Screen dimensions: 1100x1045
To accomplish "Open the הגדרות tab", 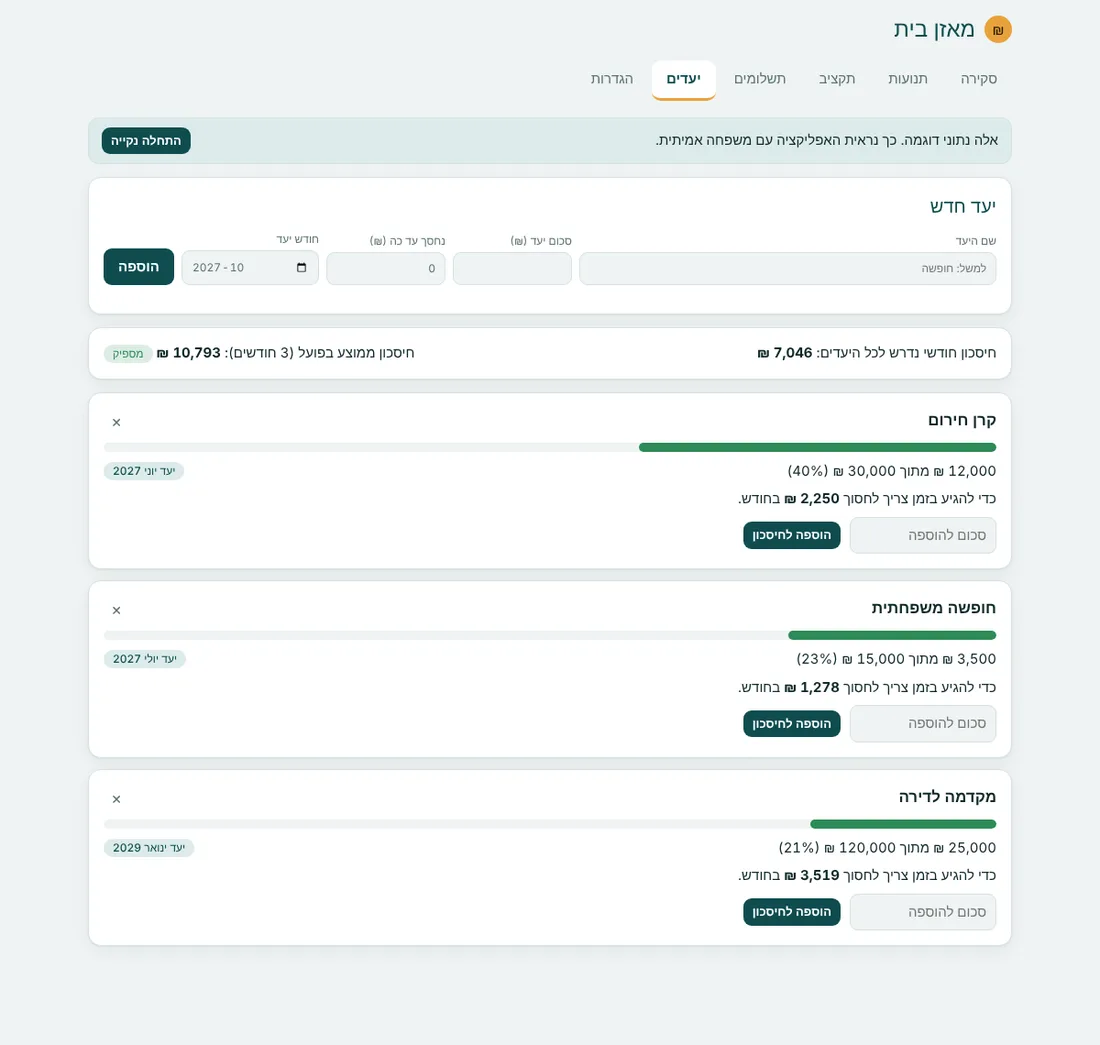I will pyautogui.click(x=612, y=79).
